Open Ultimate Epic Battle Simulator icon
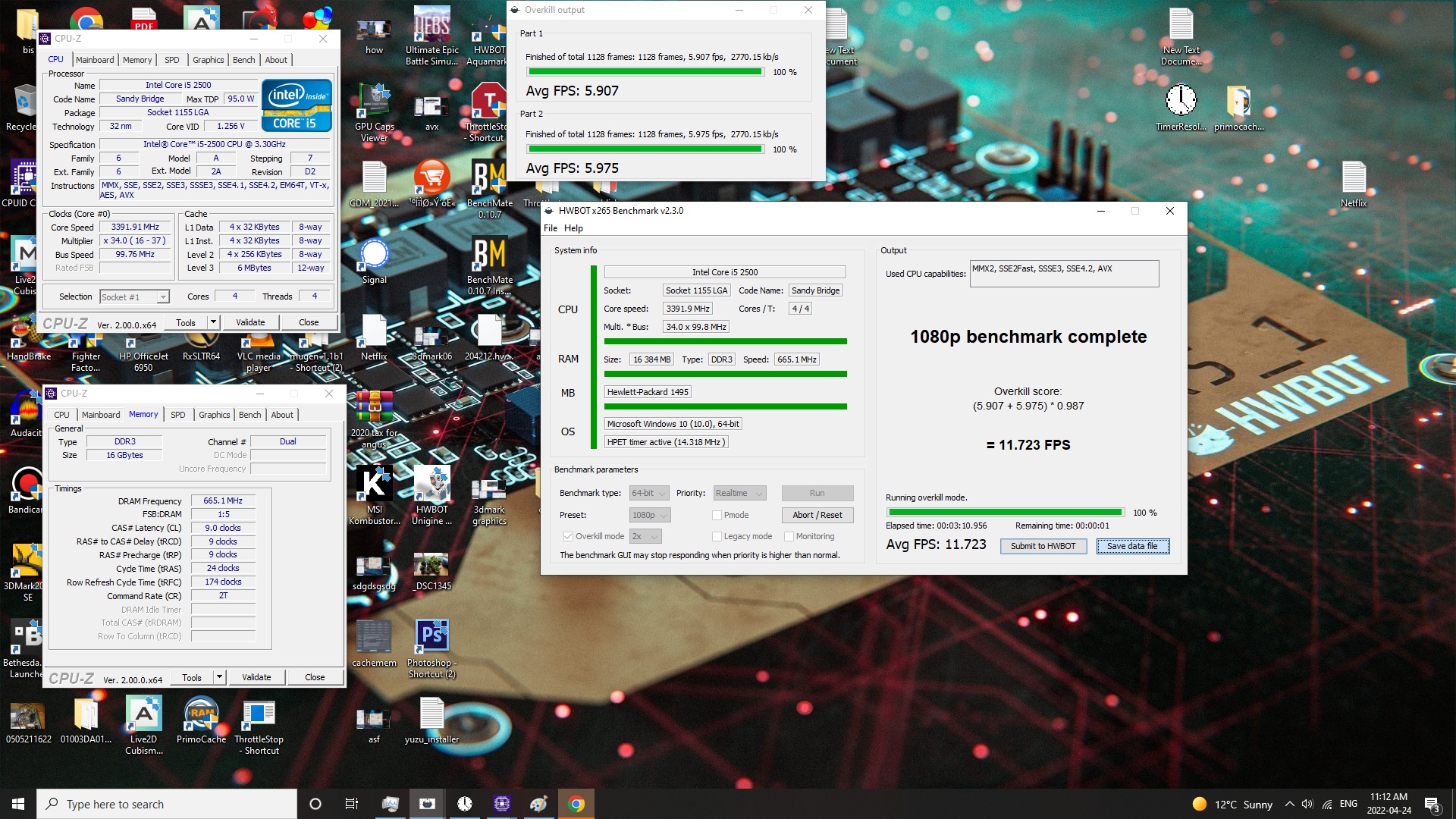This screenshot has height=819, width=1456. click(x=431, y=36)
